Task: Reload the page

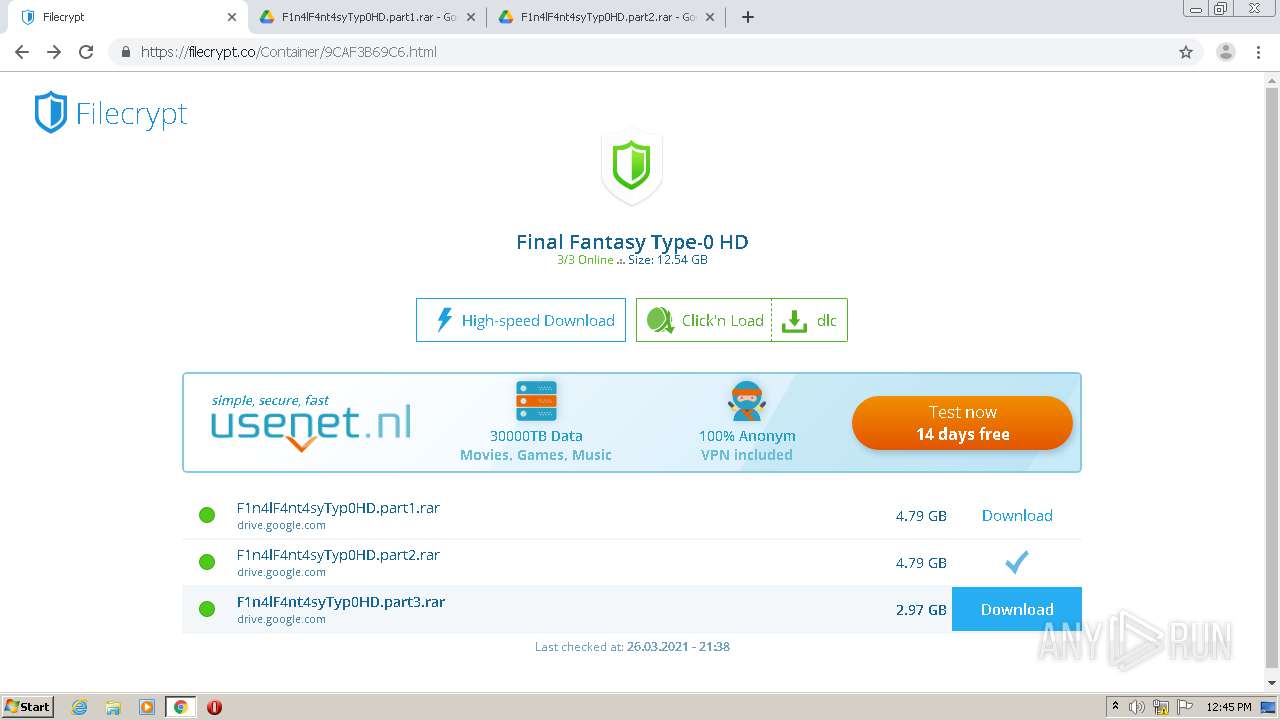Action: (86, 52)
